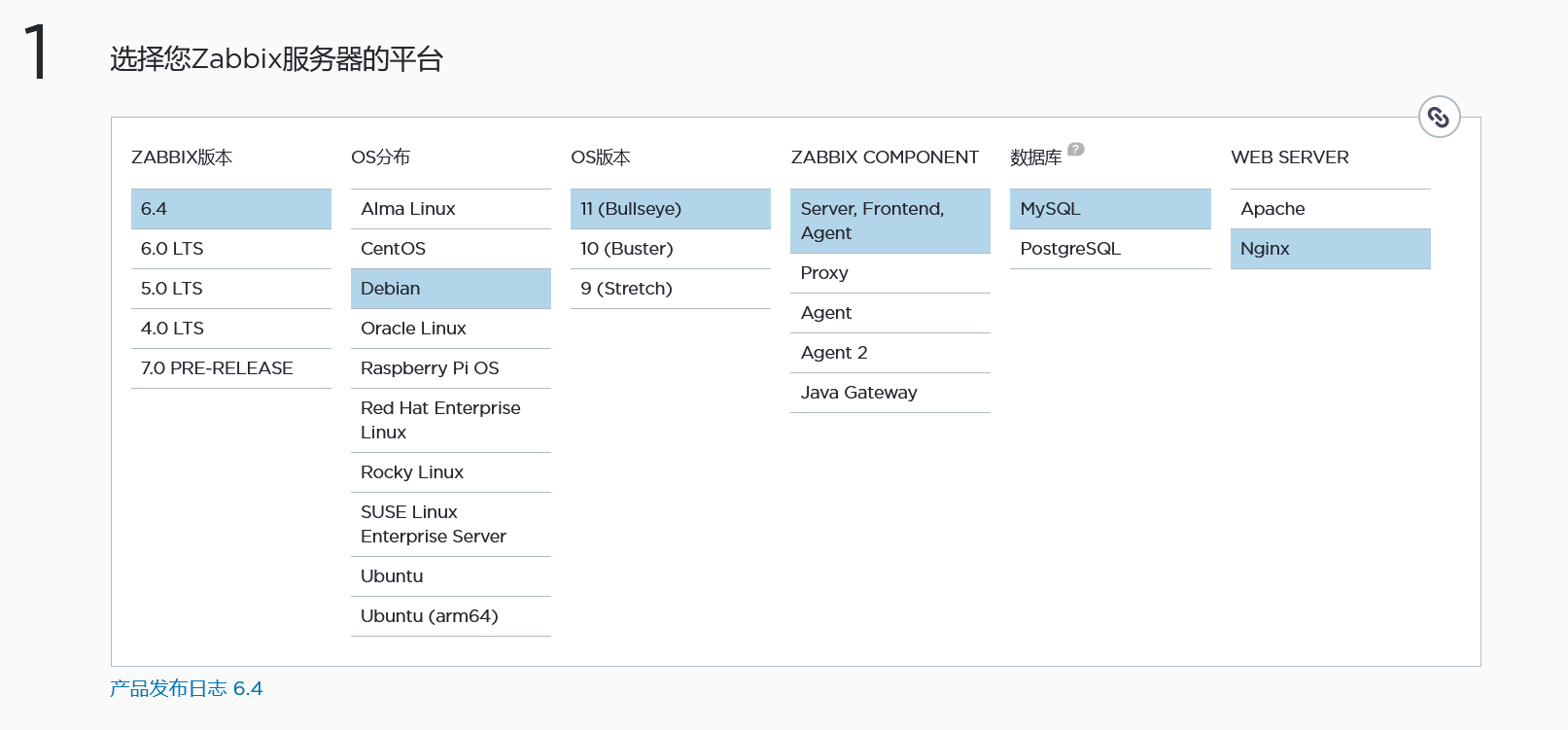The height and width of the screenshot is (730, 1568).
Task: Choose Agent 2 component
Action: point(889,353)
